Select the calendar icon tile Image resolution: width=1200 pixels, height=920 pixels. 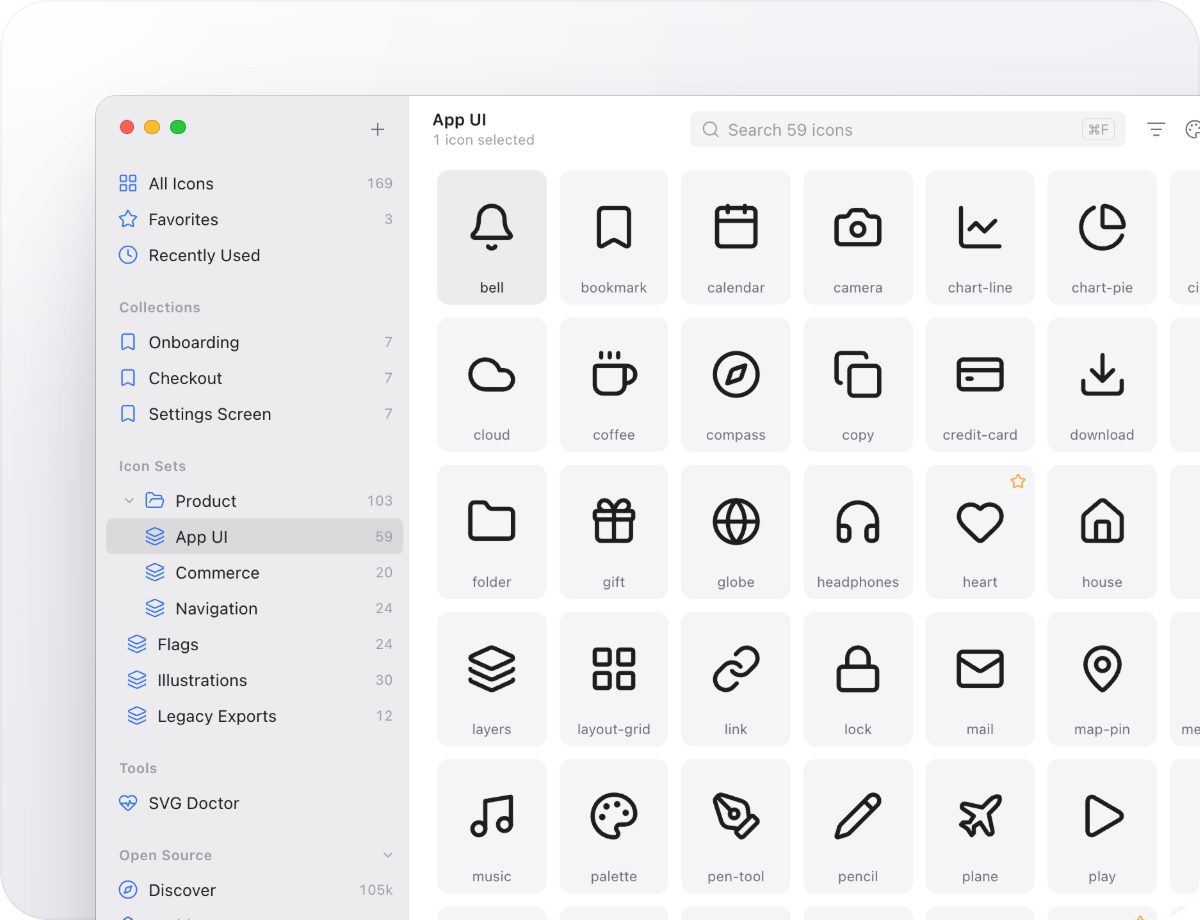[736, 237]
